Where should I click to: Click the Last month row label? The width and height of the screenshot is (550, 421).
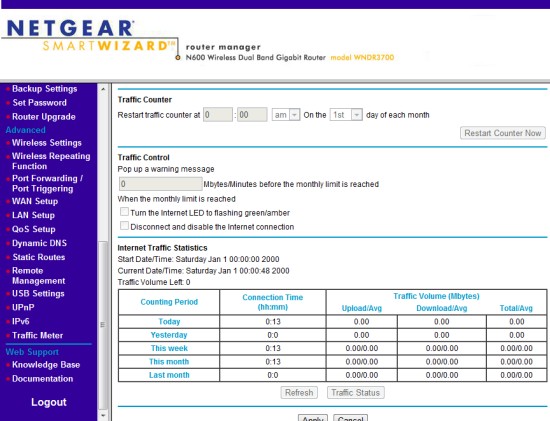(169, 375)
